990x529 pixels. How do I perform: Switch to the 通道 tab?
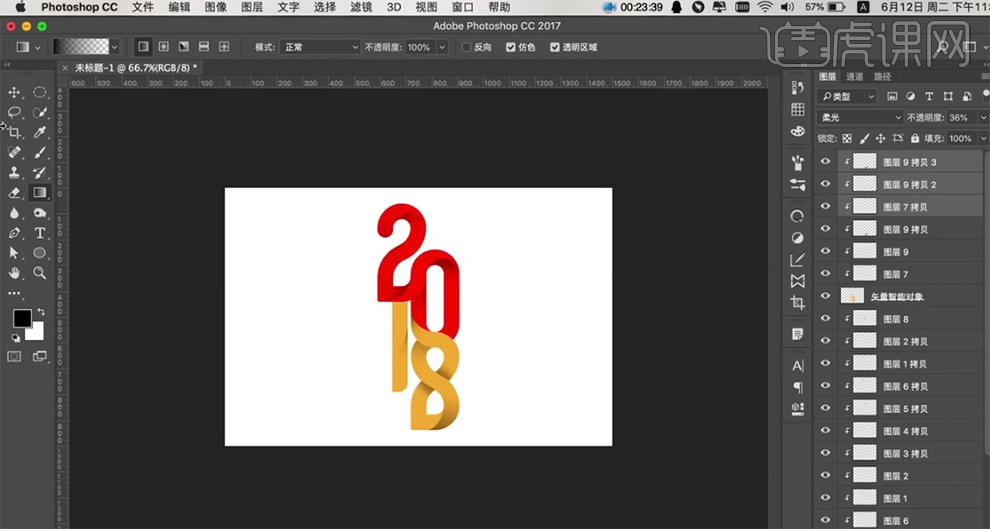coord(855,76)
